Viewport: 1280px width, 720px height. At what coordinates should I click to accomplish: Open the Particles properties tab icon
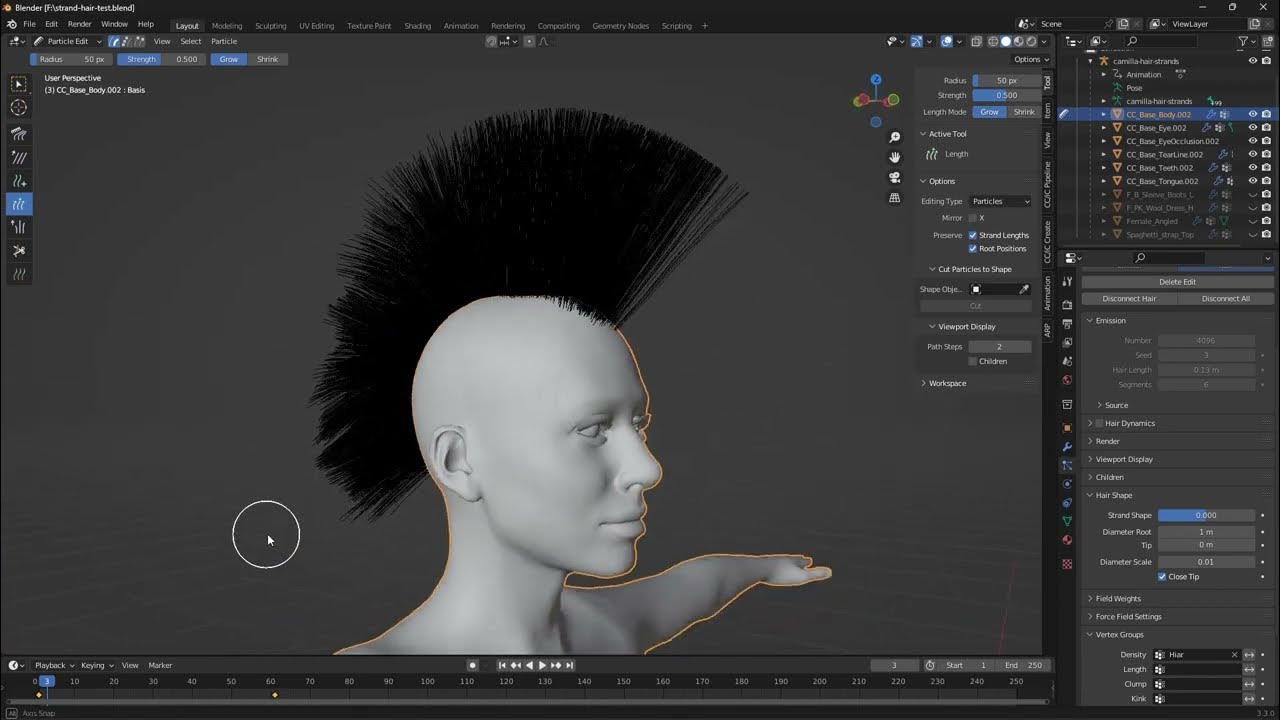(1067, 465)
